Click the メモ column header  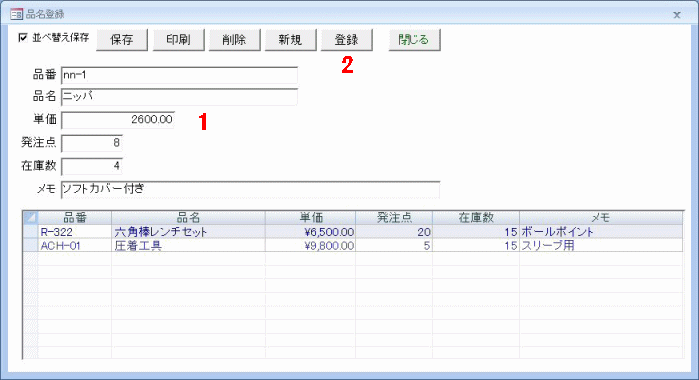(x=601, y=218)
